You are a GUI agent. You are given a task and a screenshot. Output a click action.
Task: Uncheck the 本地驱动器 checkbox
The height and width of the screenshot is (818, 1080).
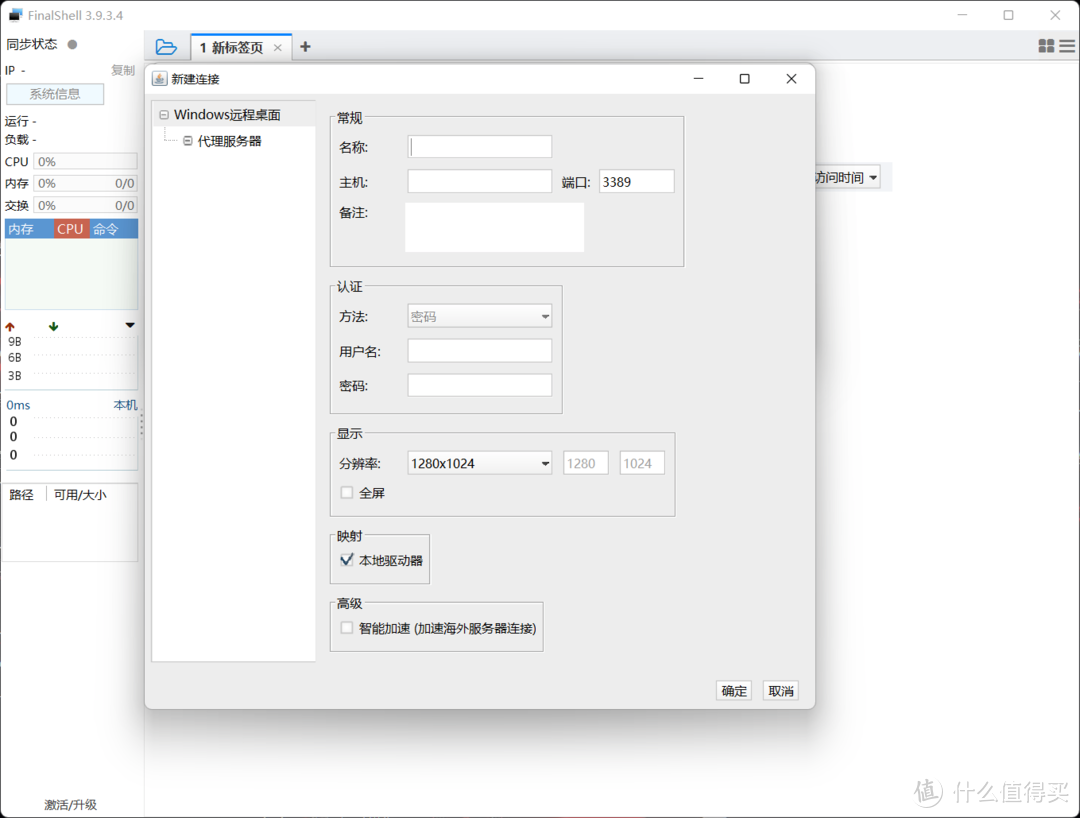pos(347,560)
